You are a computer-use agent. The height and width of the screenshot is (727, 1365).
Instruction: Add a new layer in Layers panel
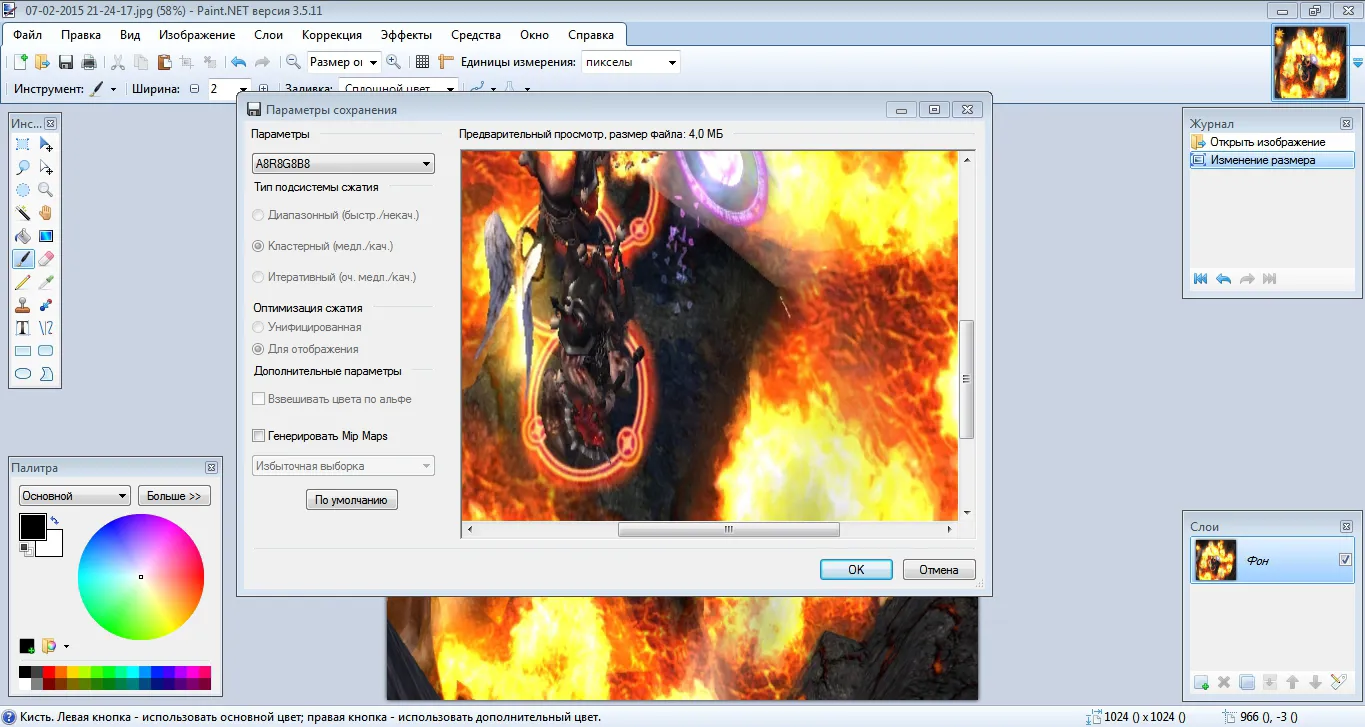pyautogui.click(x=1201, y=682)
